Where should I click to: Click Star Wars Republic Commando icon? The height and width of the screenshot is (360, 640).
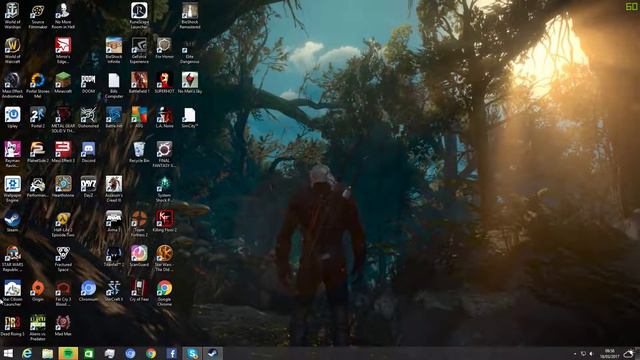click(12, 259)
